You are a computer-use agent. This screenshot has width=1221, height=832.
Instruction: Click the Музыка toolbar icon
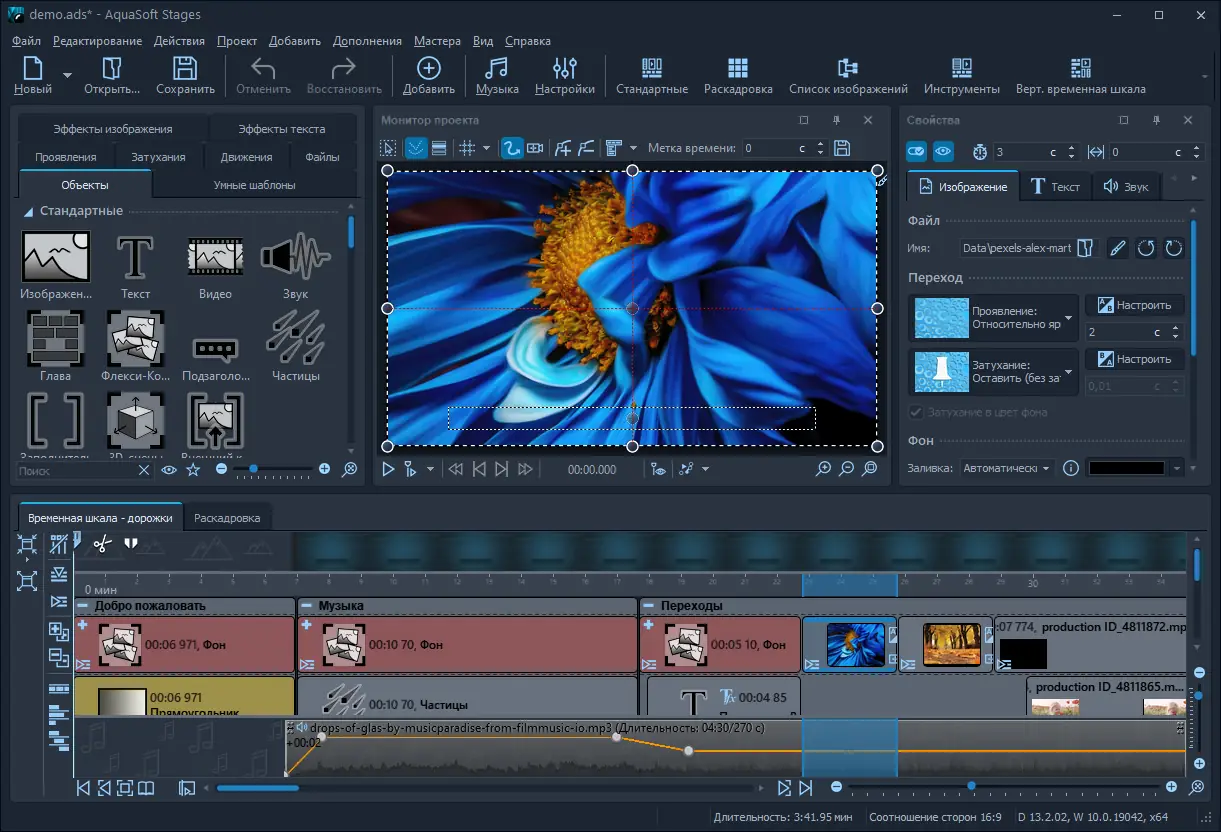click(x=496, y=75)
